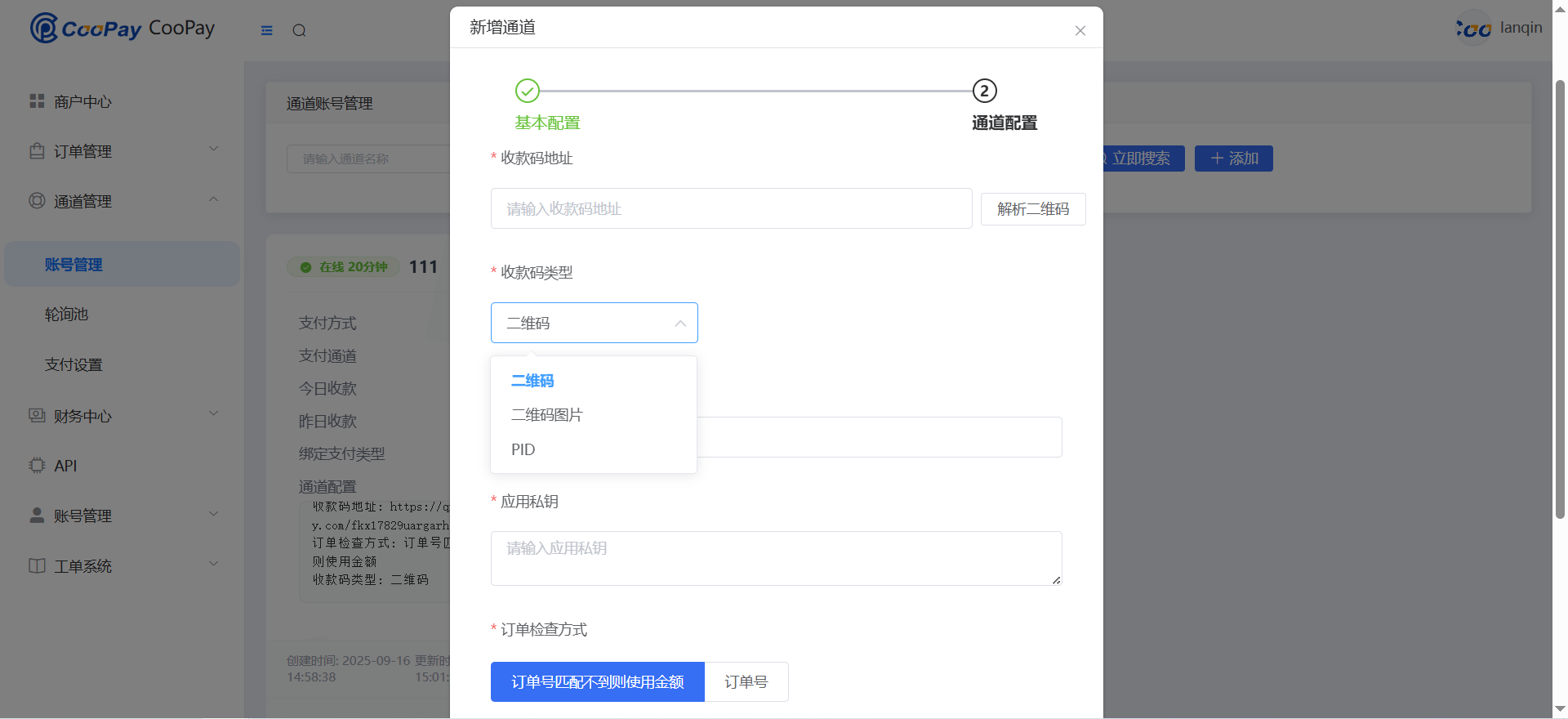Toggle the sidebar collapse hamburger icon
The image size is (1568, 719).
tap(267, 30)
